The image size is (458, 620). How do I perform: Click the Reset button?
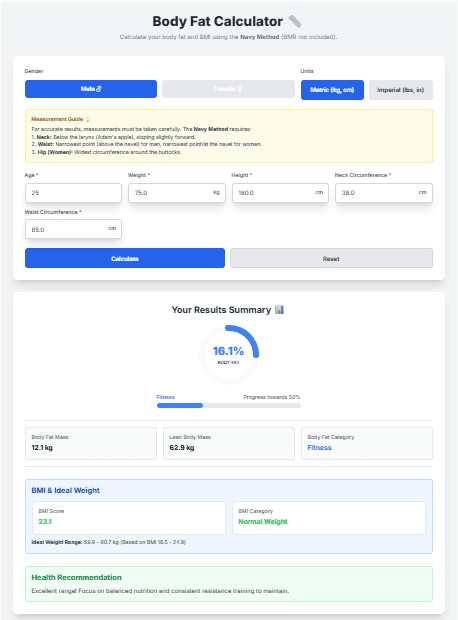[331, 258]
